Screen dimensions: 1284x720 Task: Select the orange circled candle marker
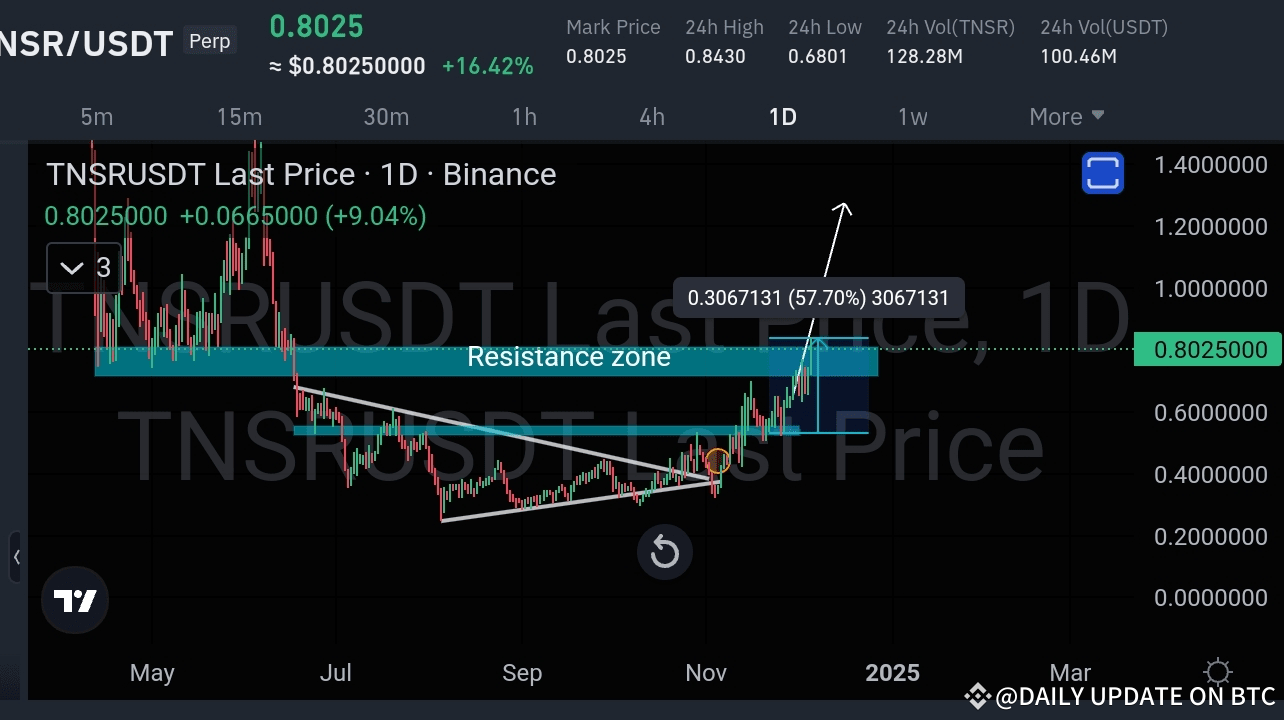(x=718, y=461)
